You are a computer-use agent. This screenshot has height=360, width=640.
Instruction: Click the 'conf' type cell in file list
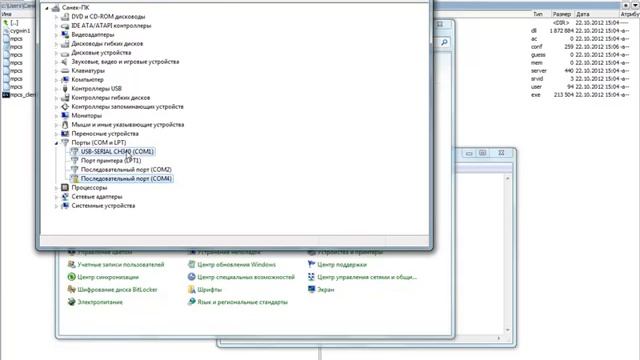click(x=537, y=47)
